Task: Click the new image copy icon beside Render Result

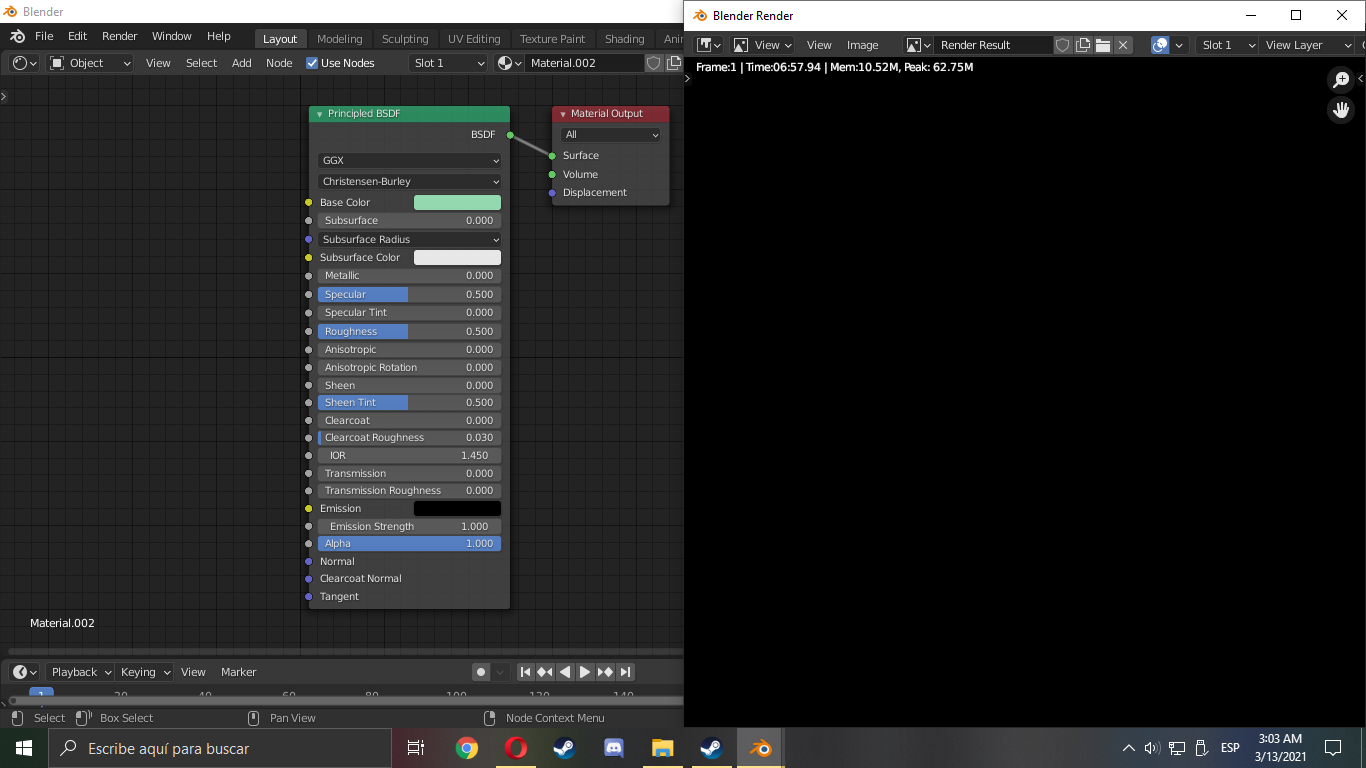Action: point(1083,45)
